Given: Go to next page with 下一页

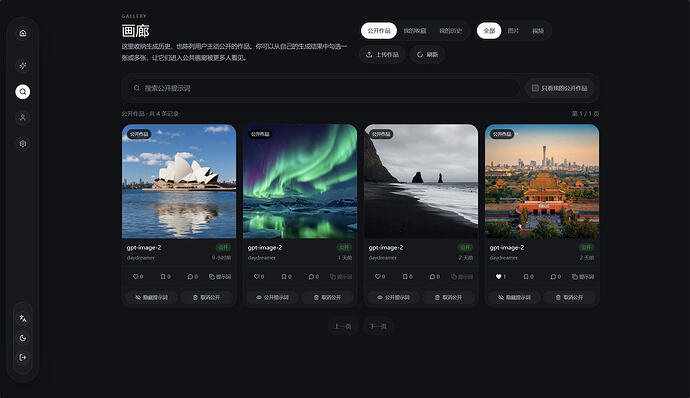Looking at the screenshot, I should click(378, 327).
